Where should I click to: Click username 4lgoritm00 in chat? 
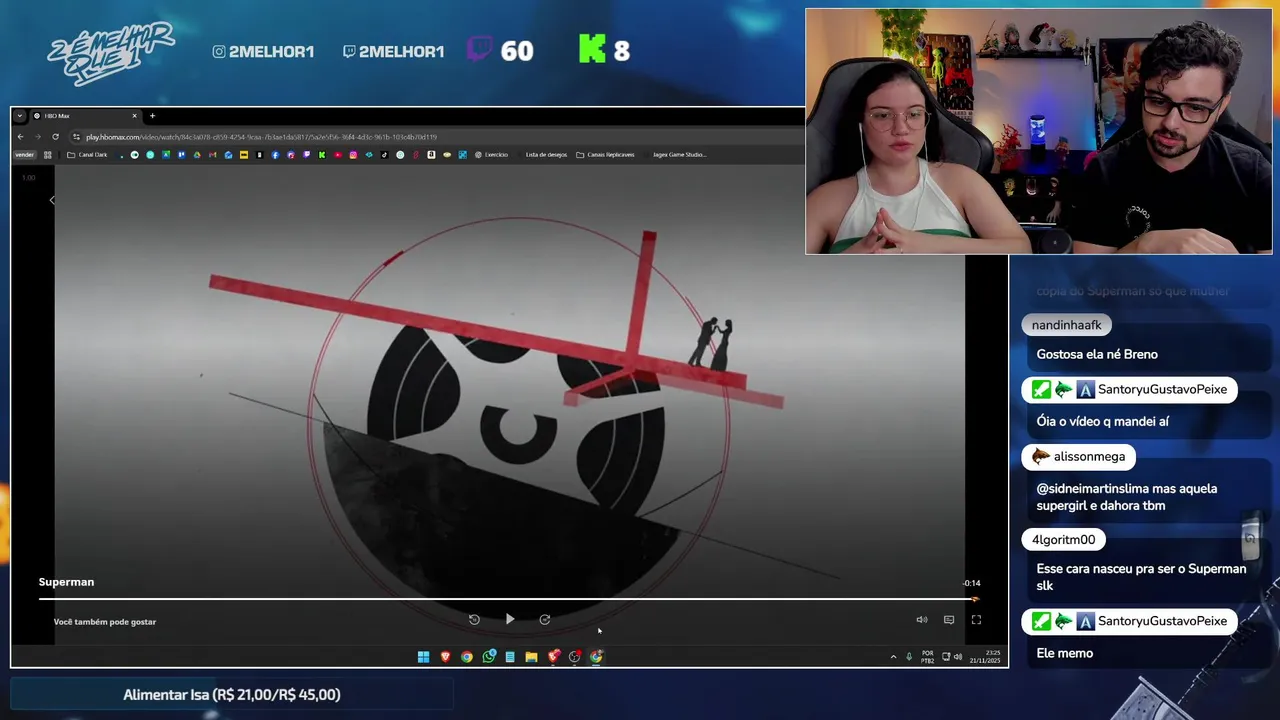point(1064,540)
